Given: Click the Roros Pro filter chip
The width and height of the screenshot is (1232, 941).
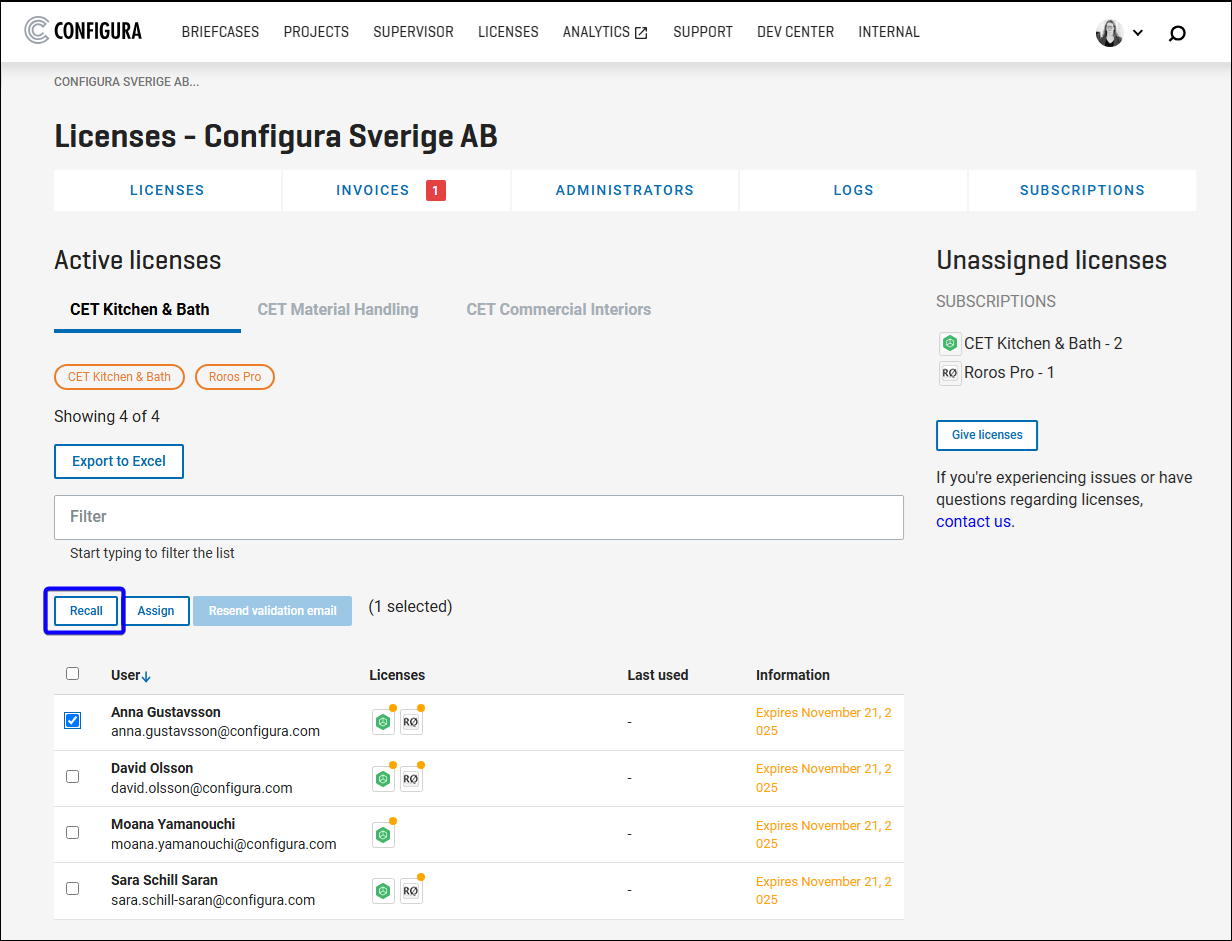Looking at the screenshot, I should tap(235, 377).
